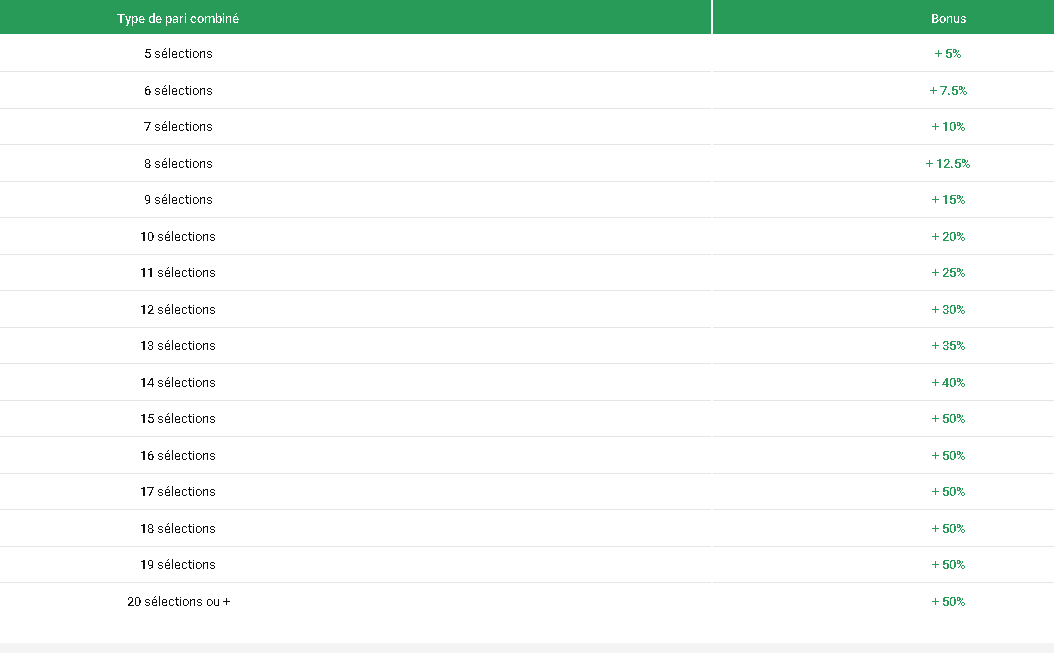Select the '11 sélections' row label

click(178, 272)
